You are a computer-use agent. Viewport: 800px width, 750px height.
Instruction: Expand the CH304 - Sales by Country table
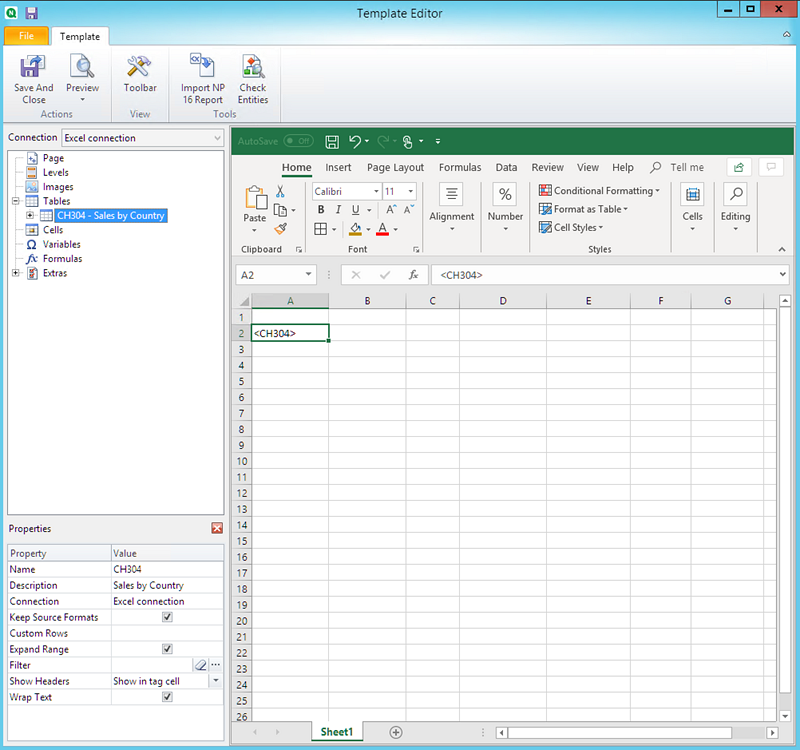click(28, 215)
